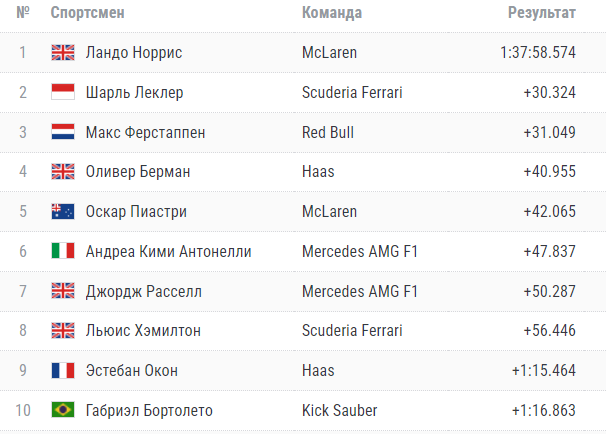The width and height of the screenshot is (606, 434).
Task: Open driver Ландо Норрис's name
Action: click(x=134, y=53)
